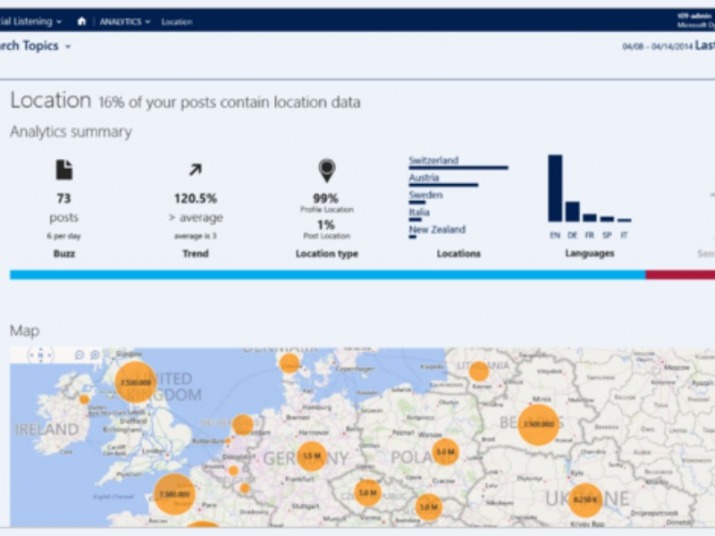Image resolution: width=715 pixels, height=536 pixels.
Task: Open the admin user menu
Action: click(x=697, y=20)
